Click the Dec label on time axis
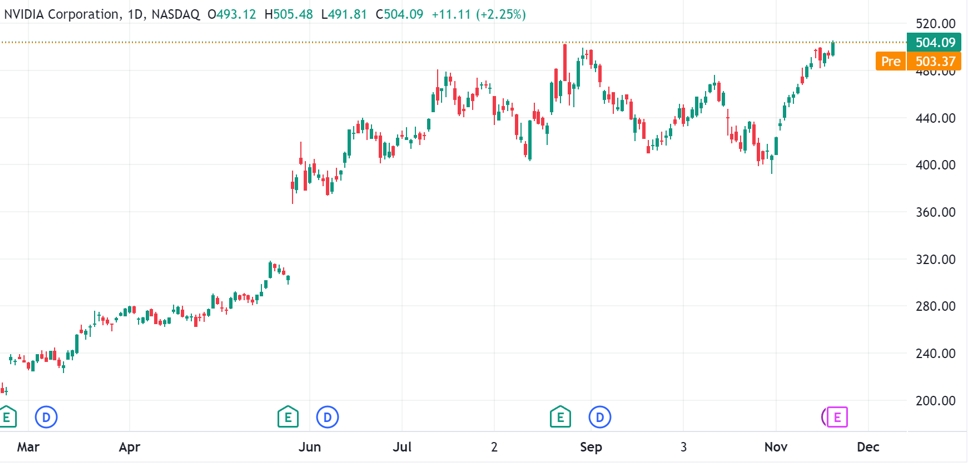Screen dimensions: 969x465 [x=868, y=446]
